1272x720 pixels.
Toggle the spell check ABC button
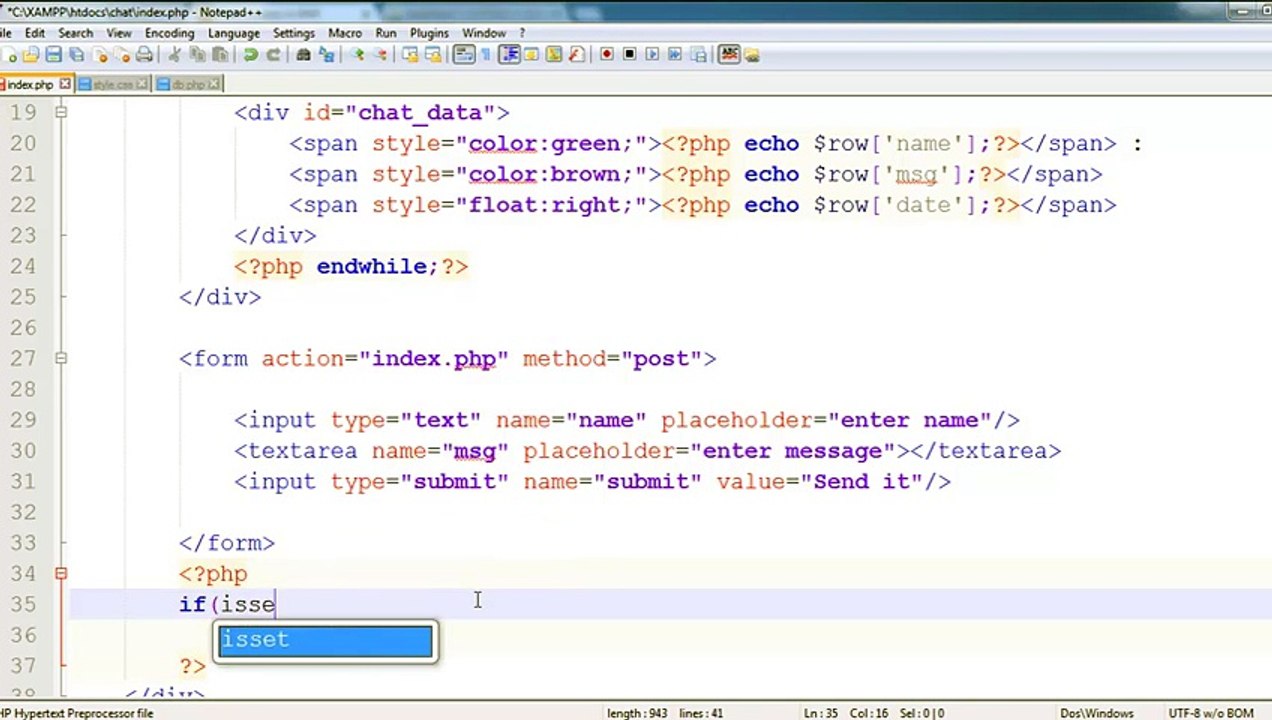(x=729, y=54)
